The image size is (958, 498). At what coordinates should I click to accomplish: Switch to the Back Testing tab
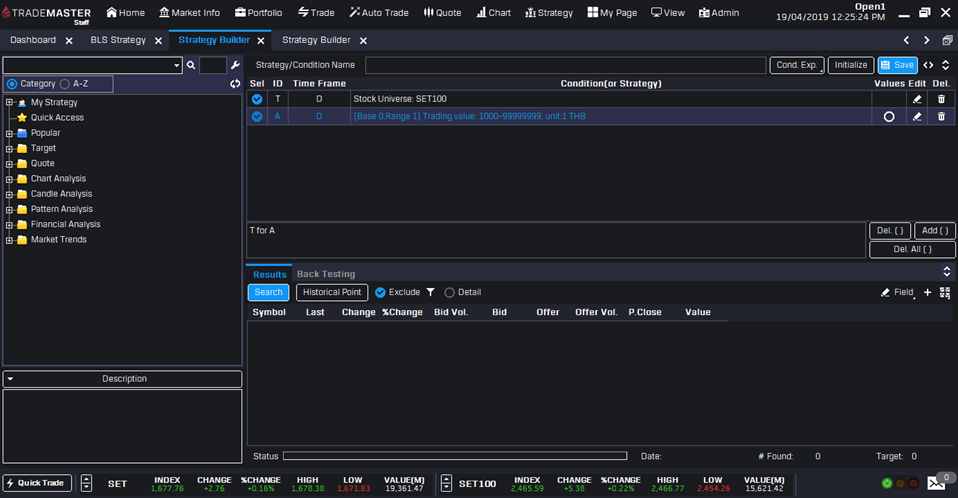coord(326,274)
